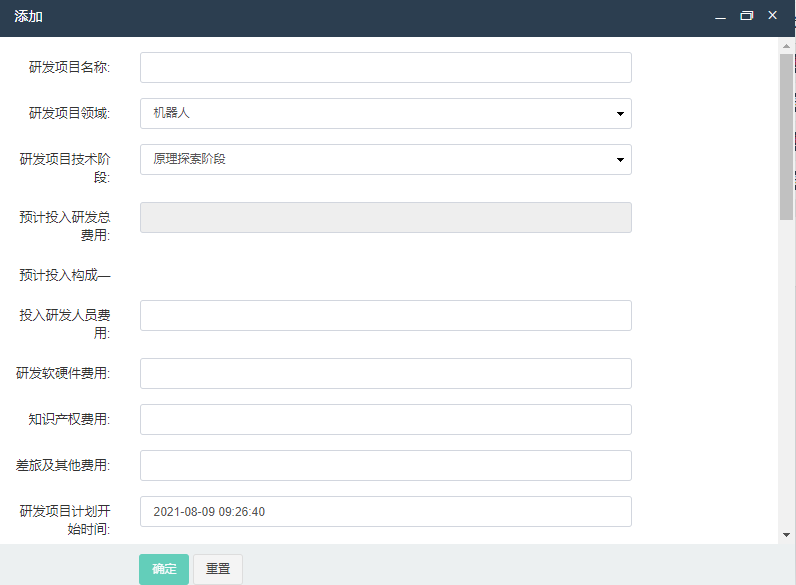796x585 pixels.
Task: Close the 添加 dialog
Action: 773,15
